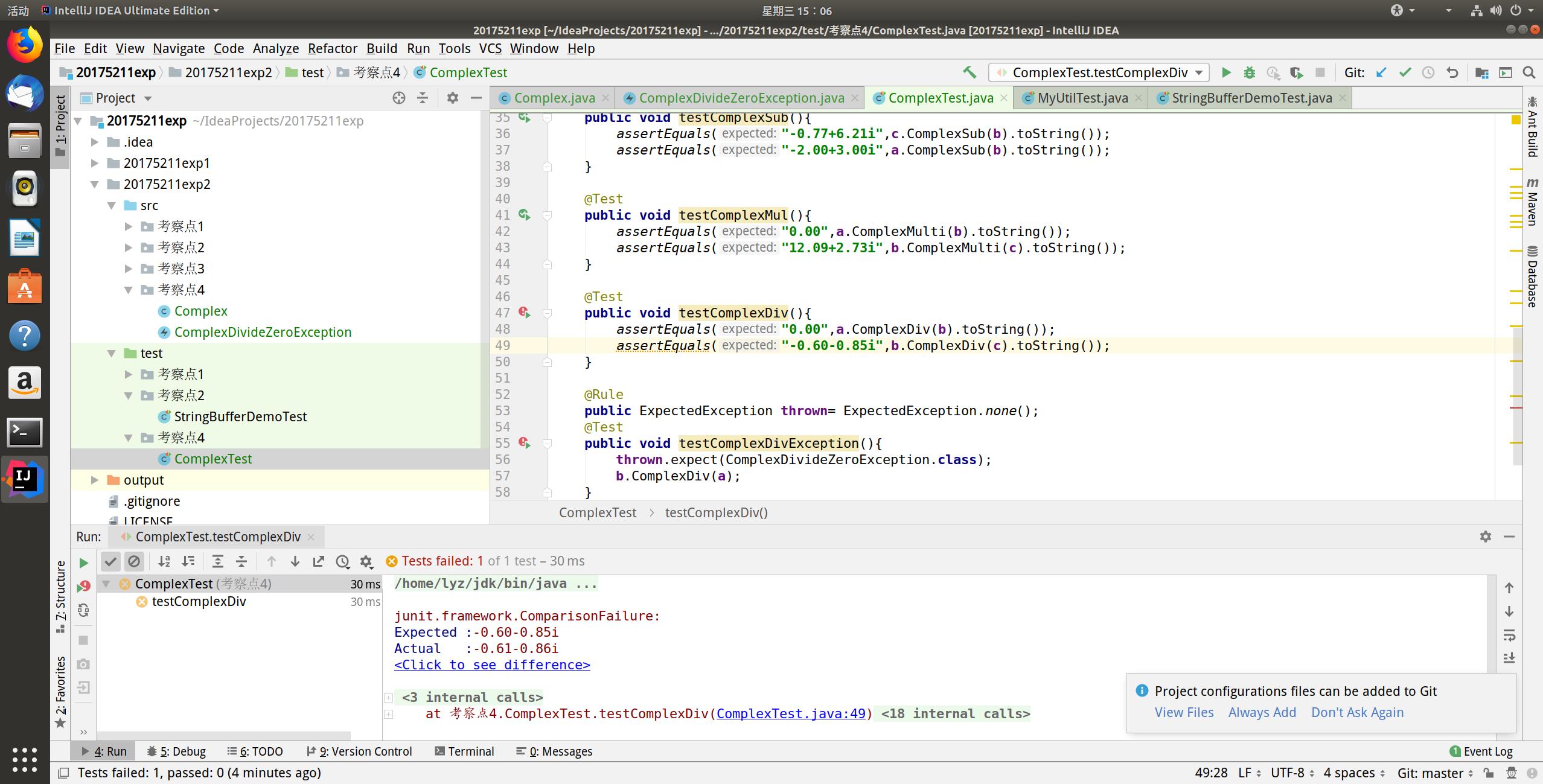Hide the Project panel with minus icon
Viewport: 1543px width, 784px height.
click(x=476, y=98)
